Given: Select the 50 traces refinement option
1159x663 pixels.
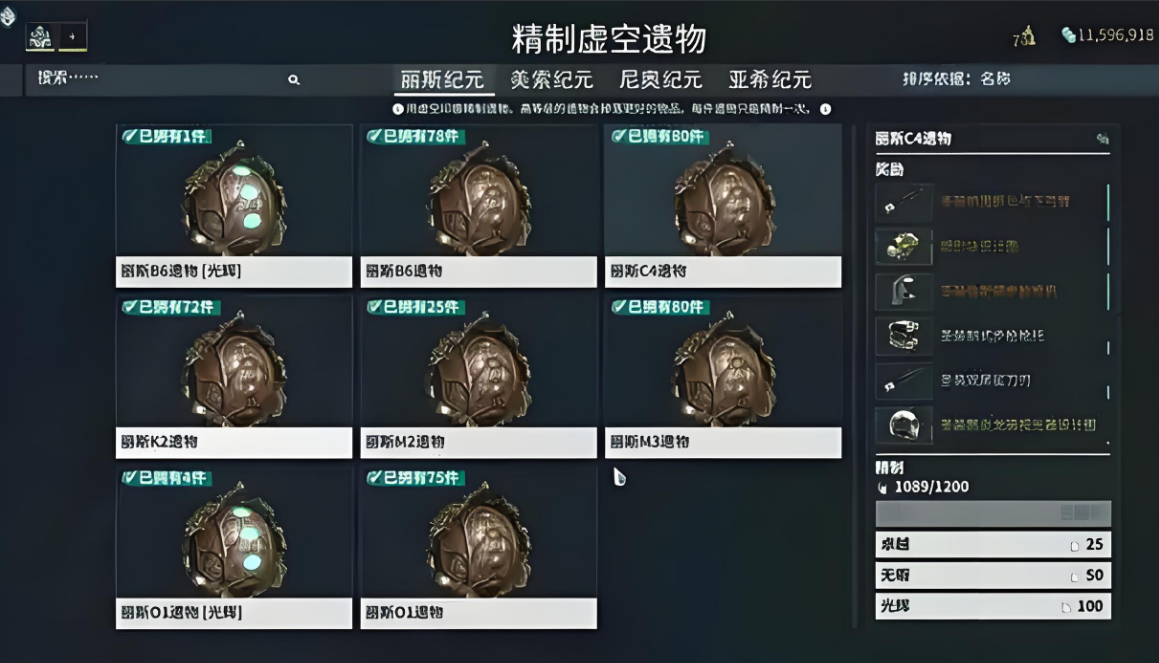Looking at the screenshot, I should [x=993, y=575].
